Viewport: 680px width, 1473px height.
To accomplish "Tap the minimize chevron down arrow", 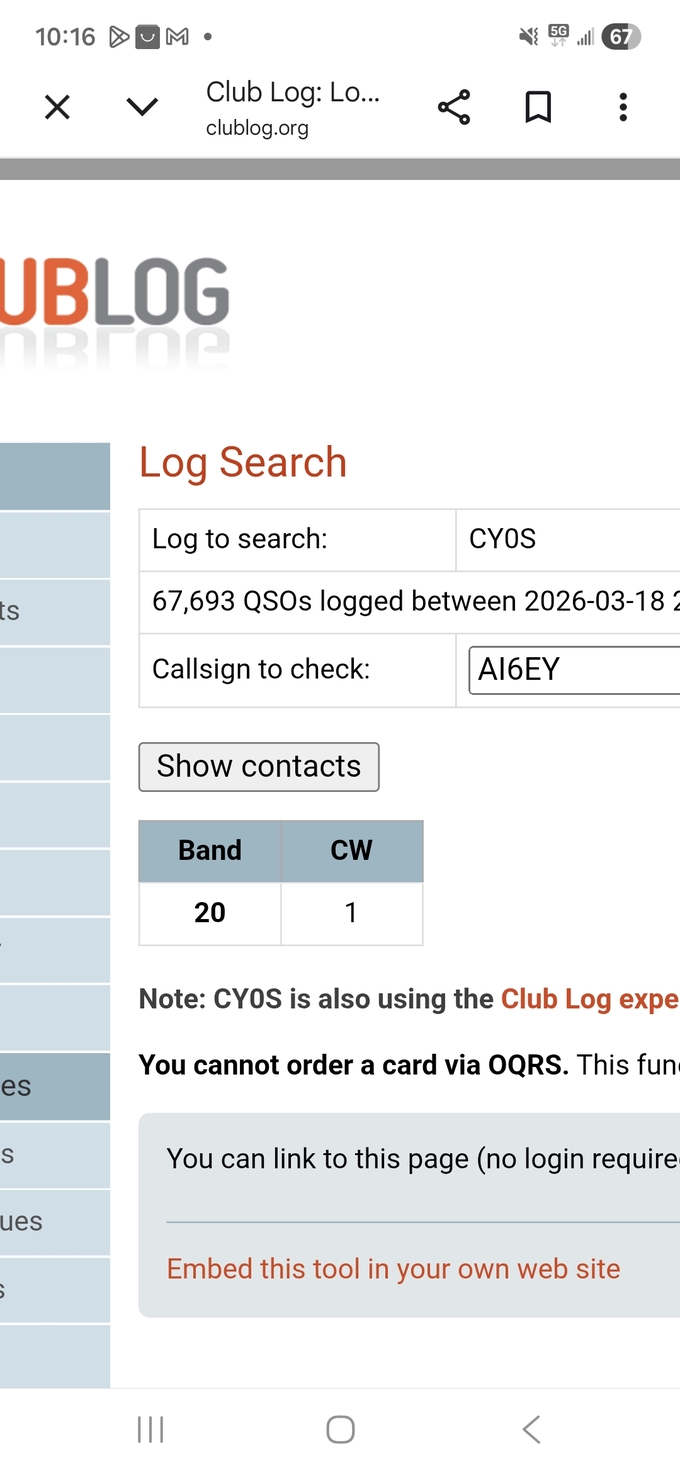I will tap(142, 107).
